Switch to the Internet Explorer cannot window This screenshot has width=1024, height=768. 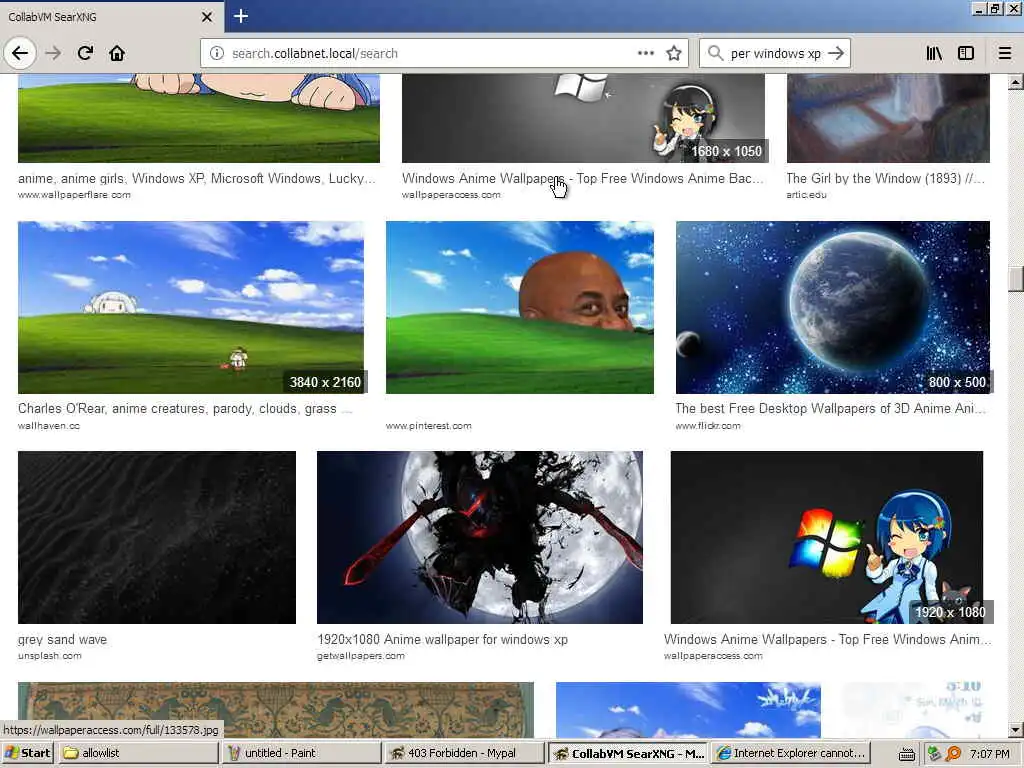tap(791, 753)
